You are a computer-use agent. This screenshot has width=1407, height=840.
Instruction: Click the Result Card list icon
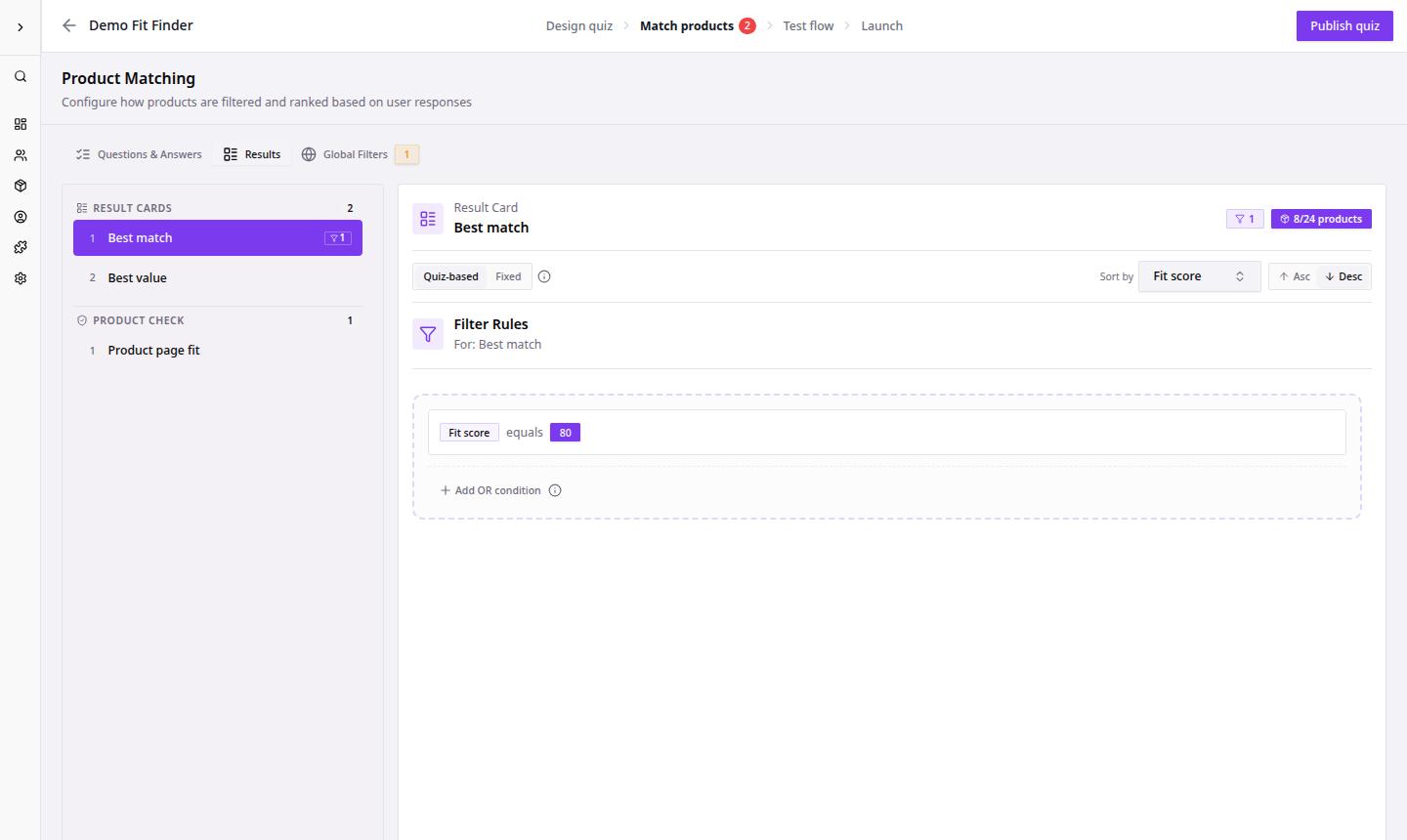pyautogui.click(x=428, y=219)
